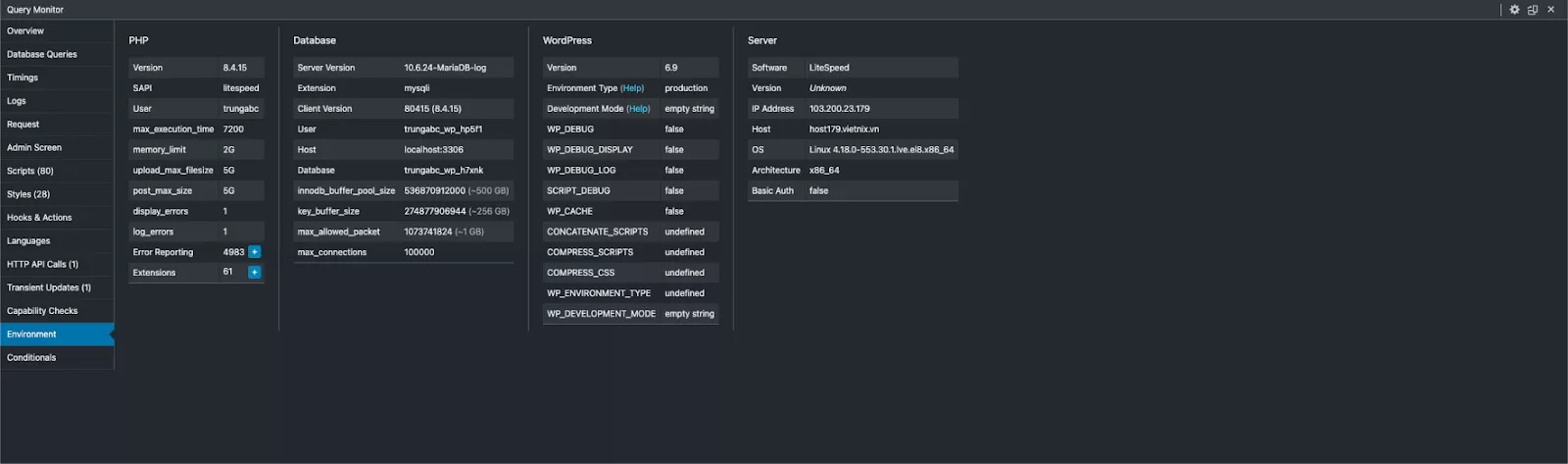Open Transient Updates (1) panel
1568x464 pixels.
[57, 287]
